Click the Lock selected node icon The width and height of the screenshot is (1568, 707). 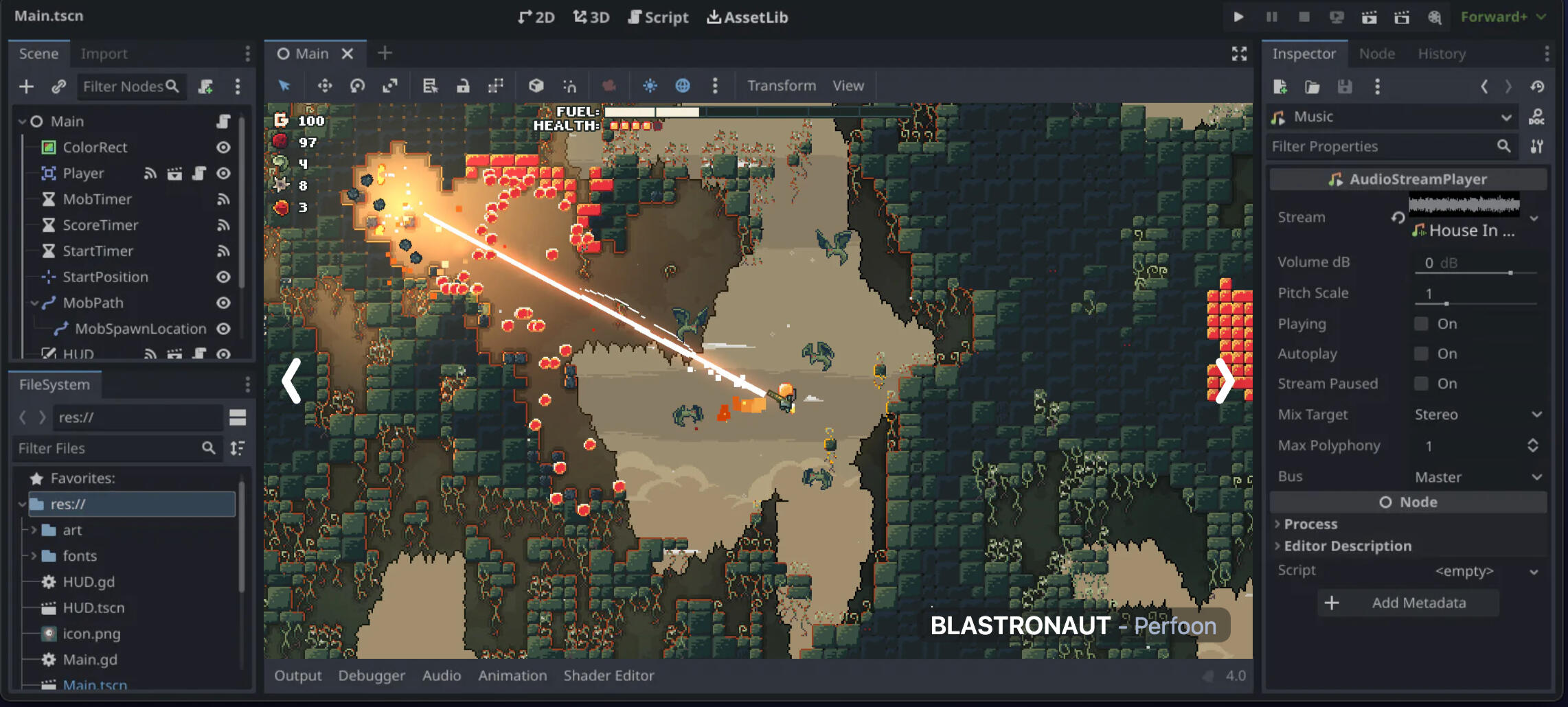click(x=463, y=86)
